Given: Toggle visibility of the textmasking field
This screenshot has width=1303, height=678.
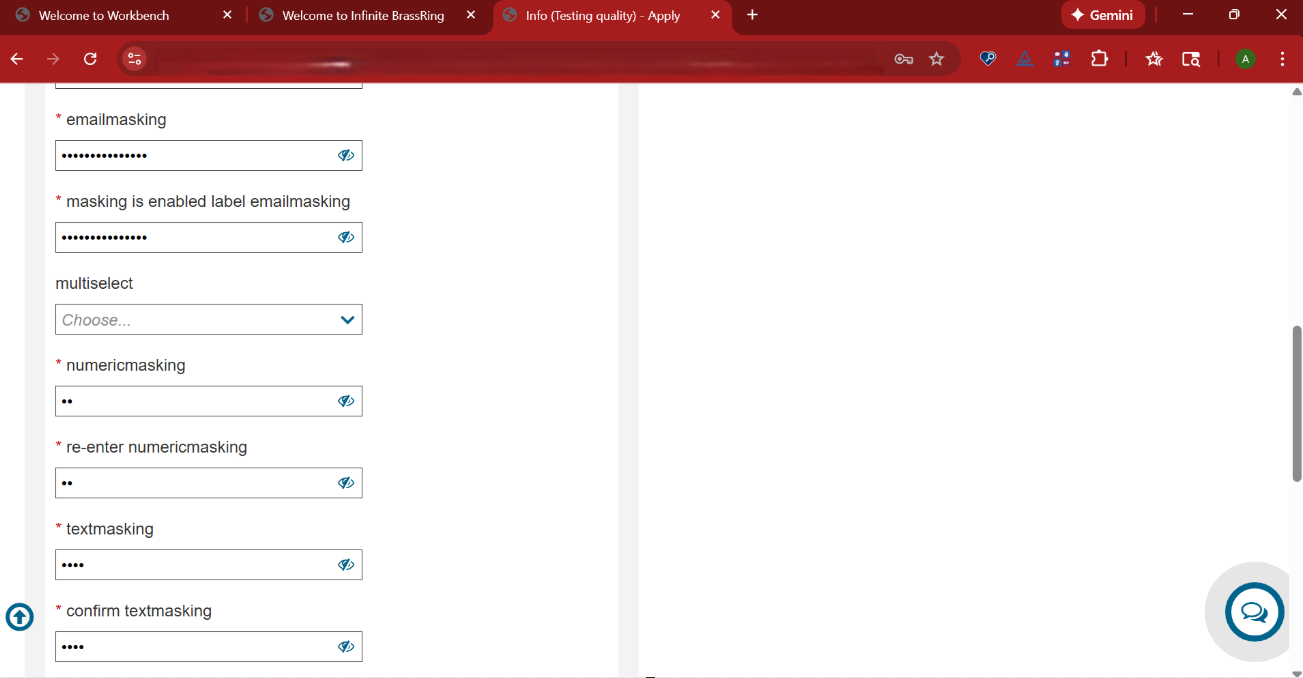Looking at the screenshot, I should (x=346, y=565).
